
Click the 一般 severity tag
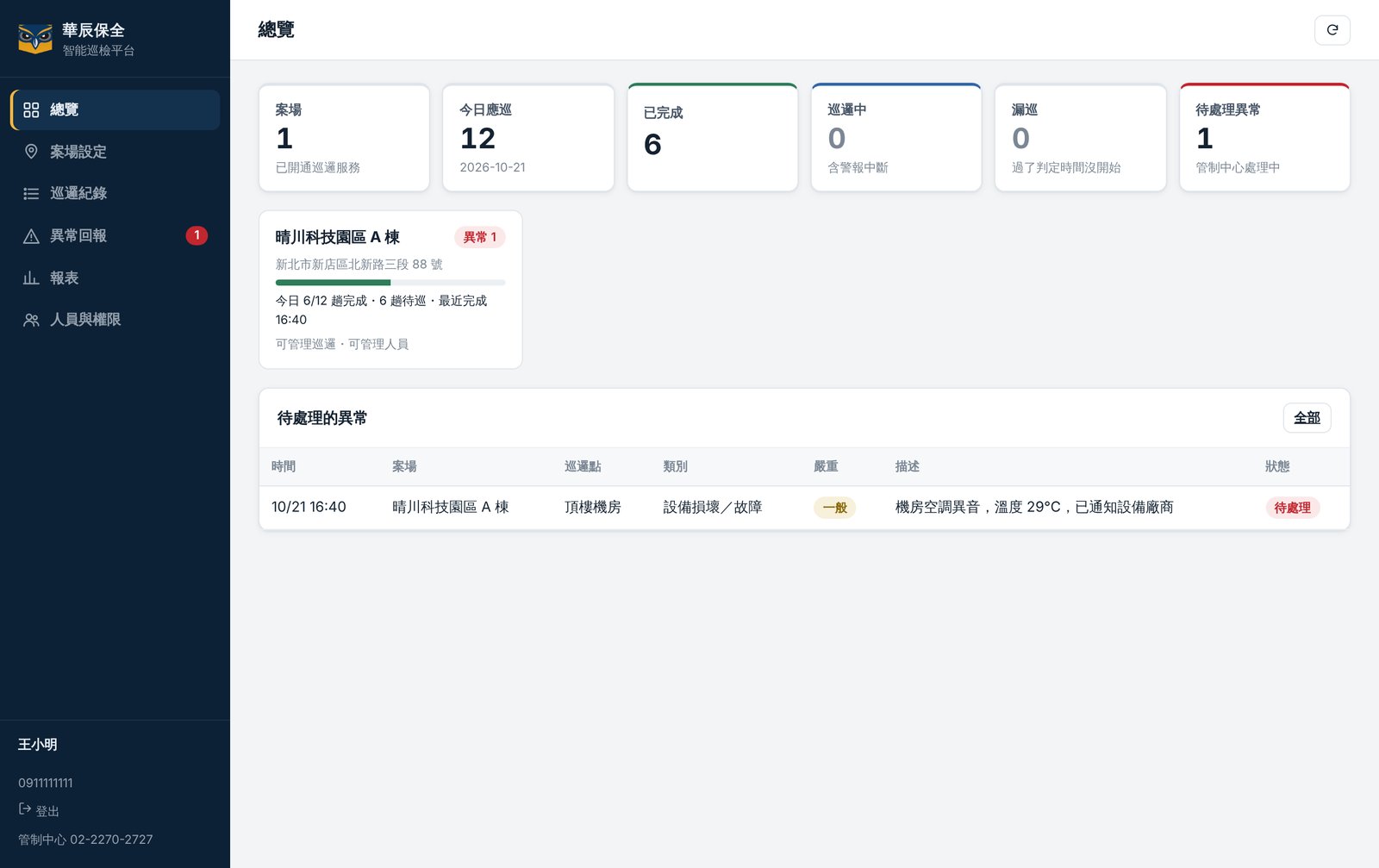tap(834, 508)
